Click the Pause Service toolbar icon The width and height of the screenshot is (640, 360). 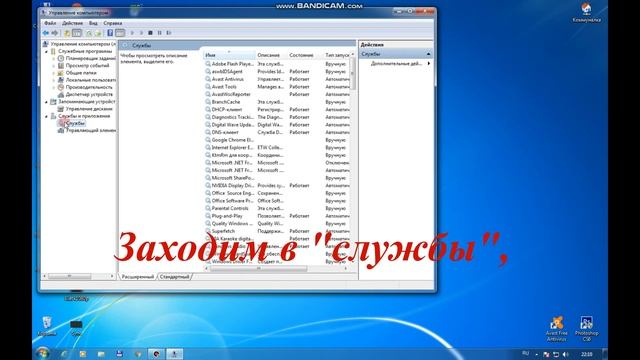click(x=160, y=33)
